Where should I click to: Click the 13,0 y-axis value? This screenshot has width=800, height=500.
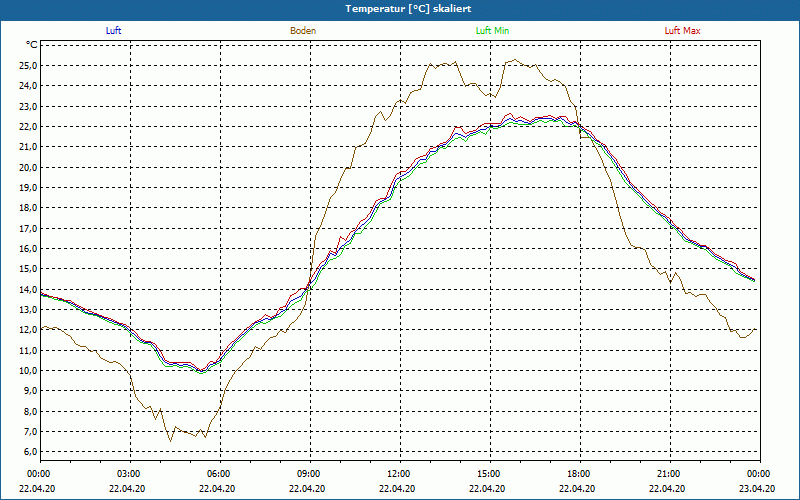coord(29,310)
